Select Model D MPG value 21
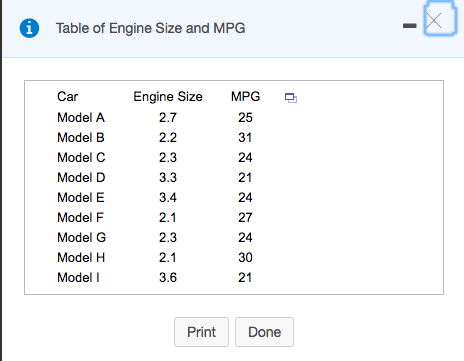 (245, 177)
